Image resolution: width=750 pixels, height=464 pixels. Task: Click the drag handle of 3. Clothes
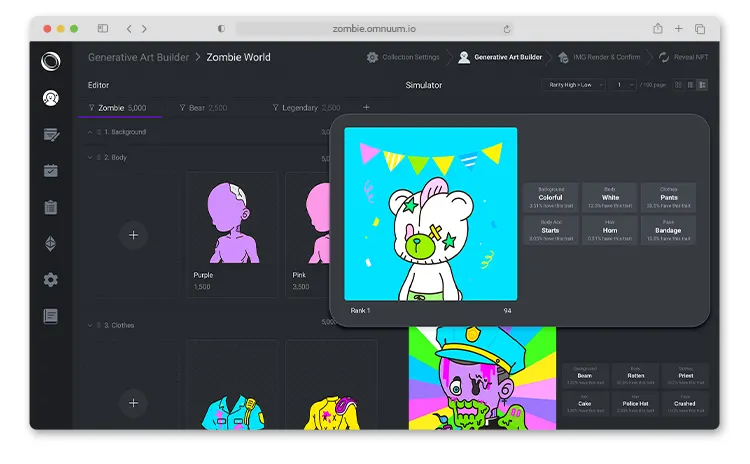pos(99,325)
